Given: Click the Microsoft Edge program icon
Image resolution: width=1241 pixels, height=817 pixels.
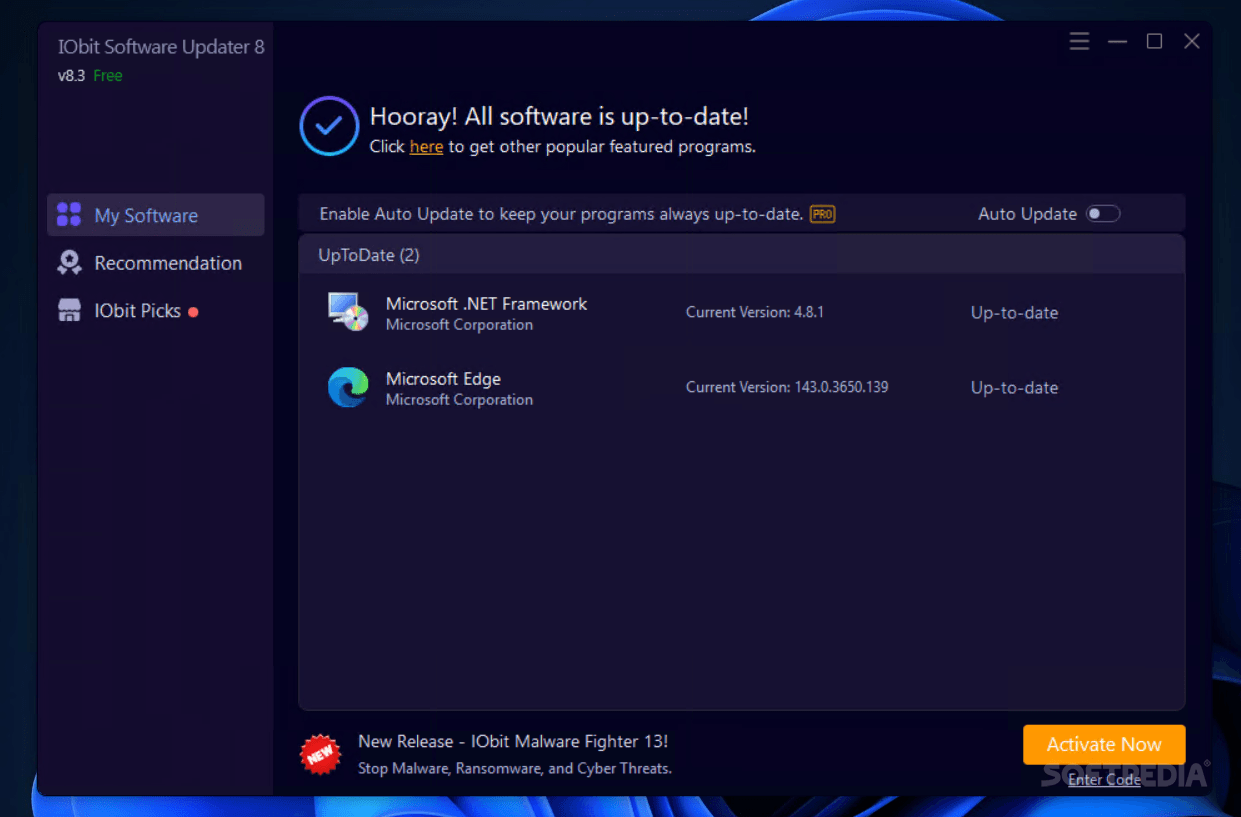Looking at the screenshot, I should click(x=348, y=387).
